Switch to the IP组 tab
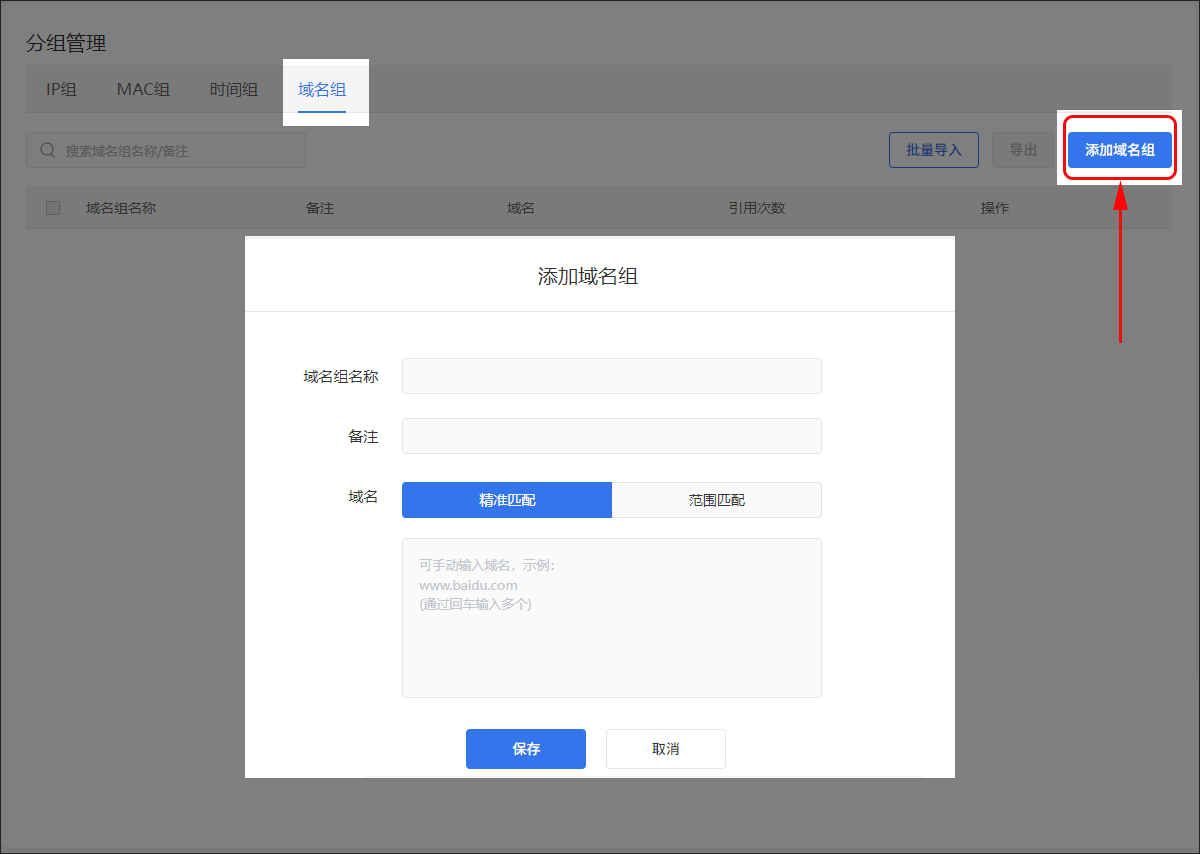The width and height of the screenshot is (1200, 854). click(61, 89)
